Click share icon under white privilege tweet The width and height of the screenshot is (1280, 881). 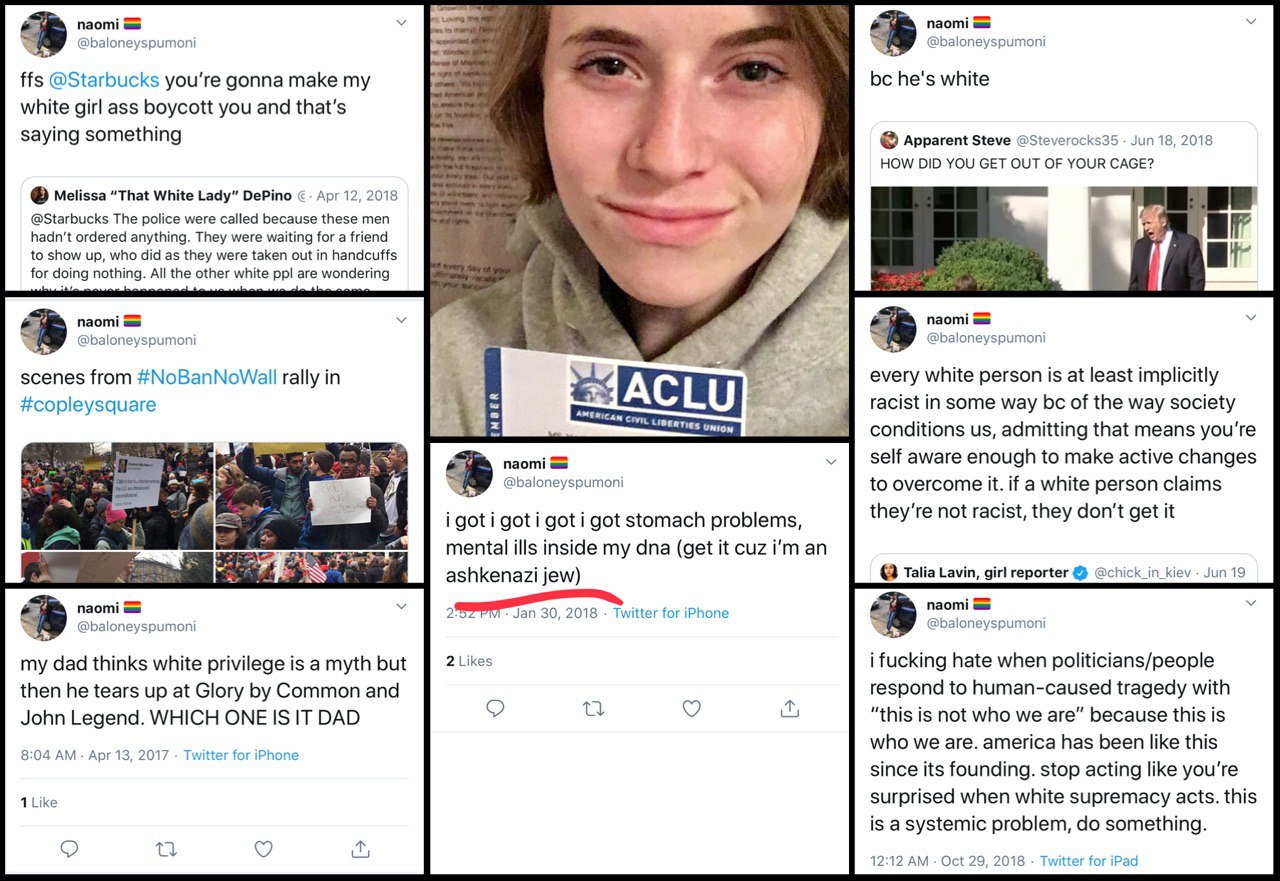click(x=360, y=849)
